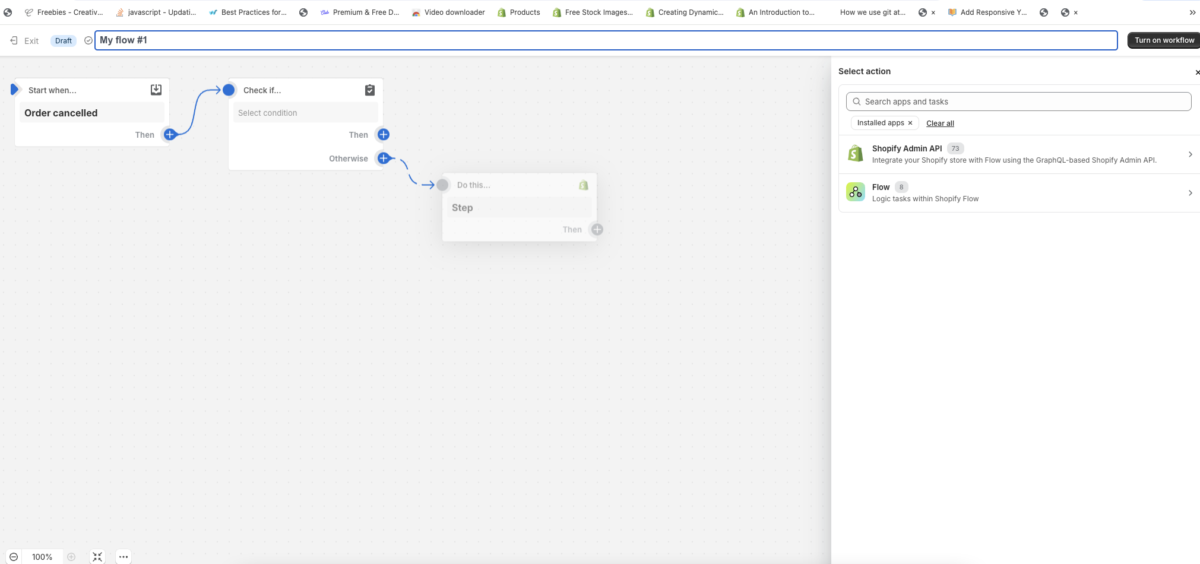Click the fit-to-screen canvas icon
Screen dimensions: 1200x564
tap(97, 557)
